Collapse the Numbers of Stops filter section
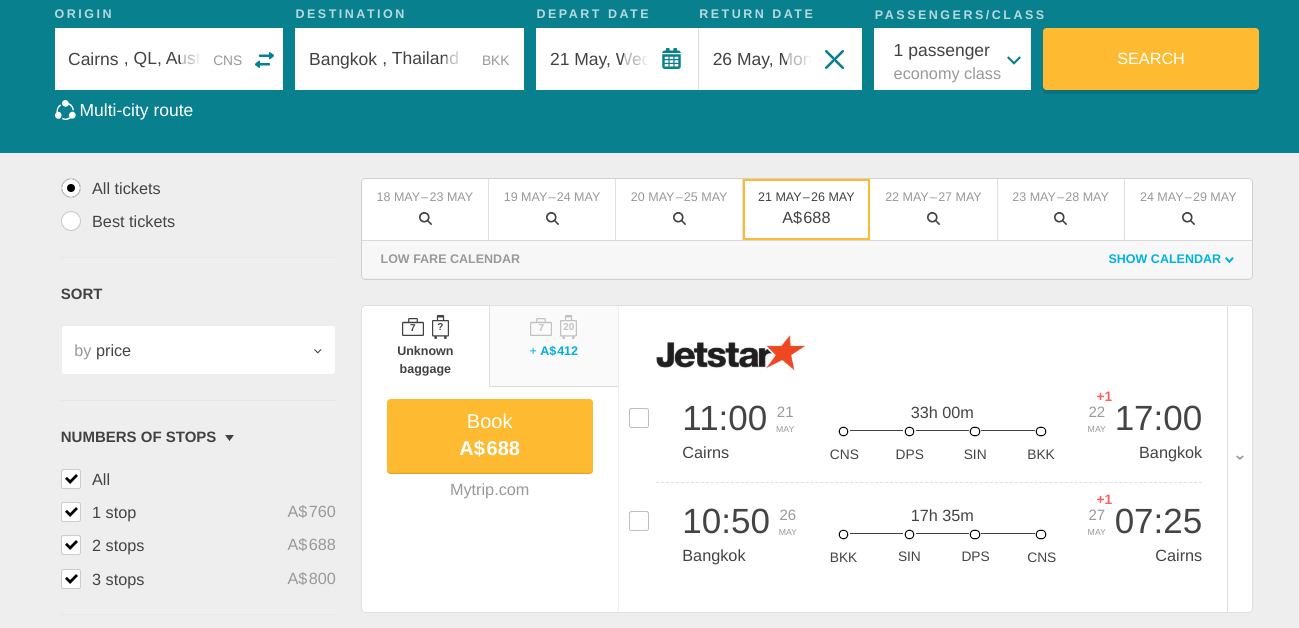Screen dimensions: 1299x628 (x=147, y=437)
